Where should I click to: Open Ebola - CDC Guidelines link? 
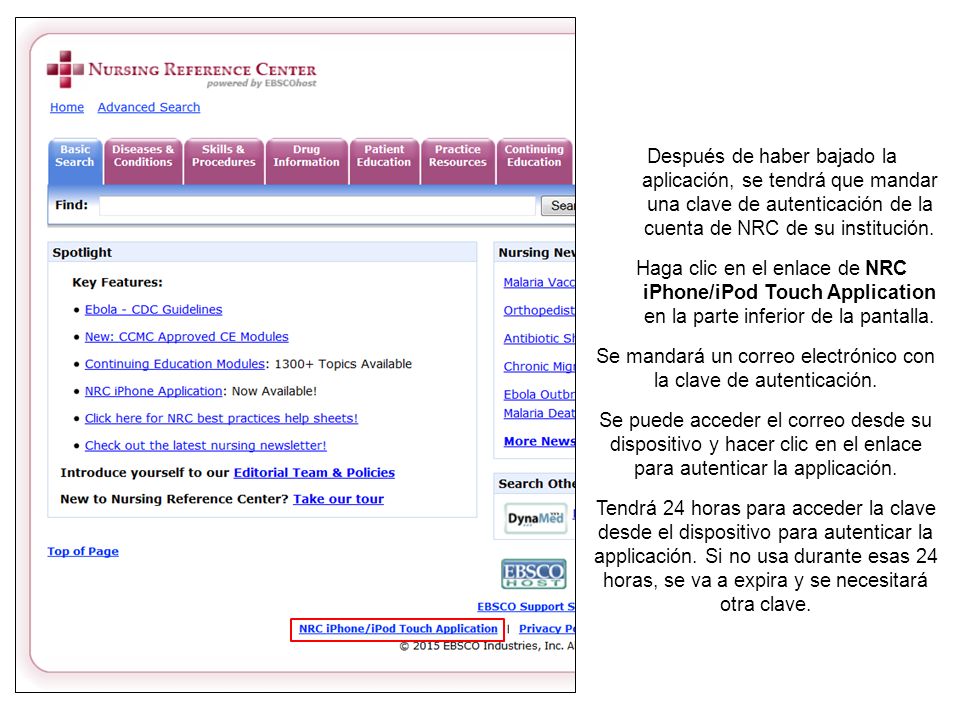153,310
